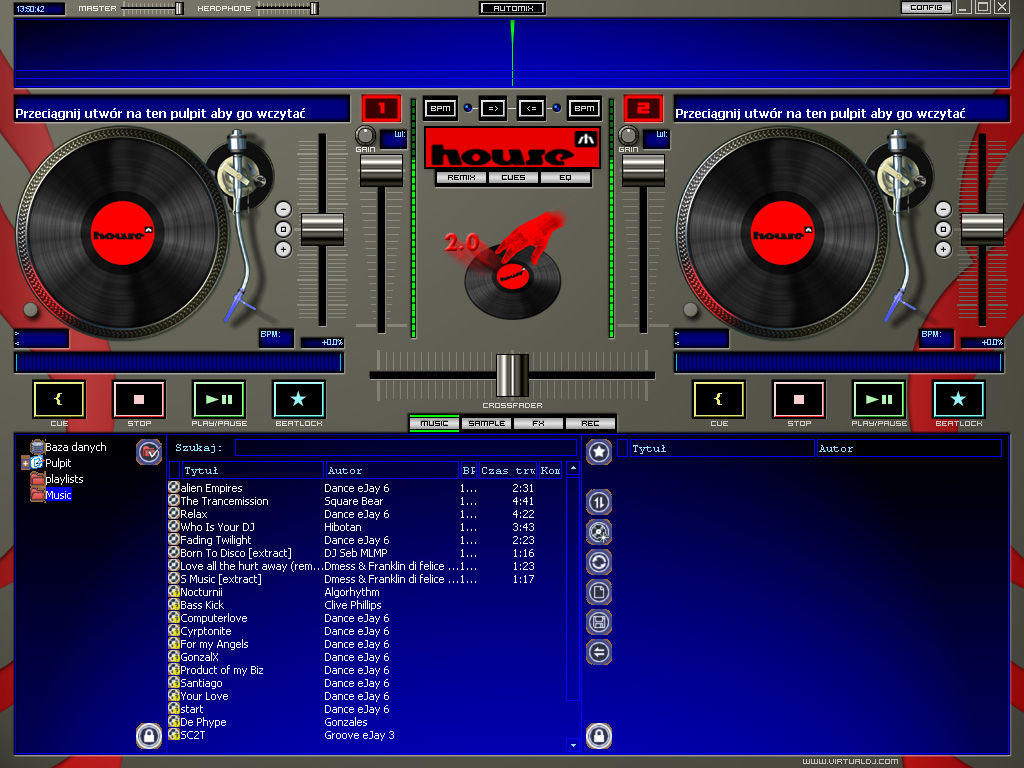This screenshot has height=768, width=1024.
Task: Click the disc with sparkle icon
Action: pyautogui.click(x=599, y=532)
